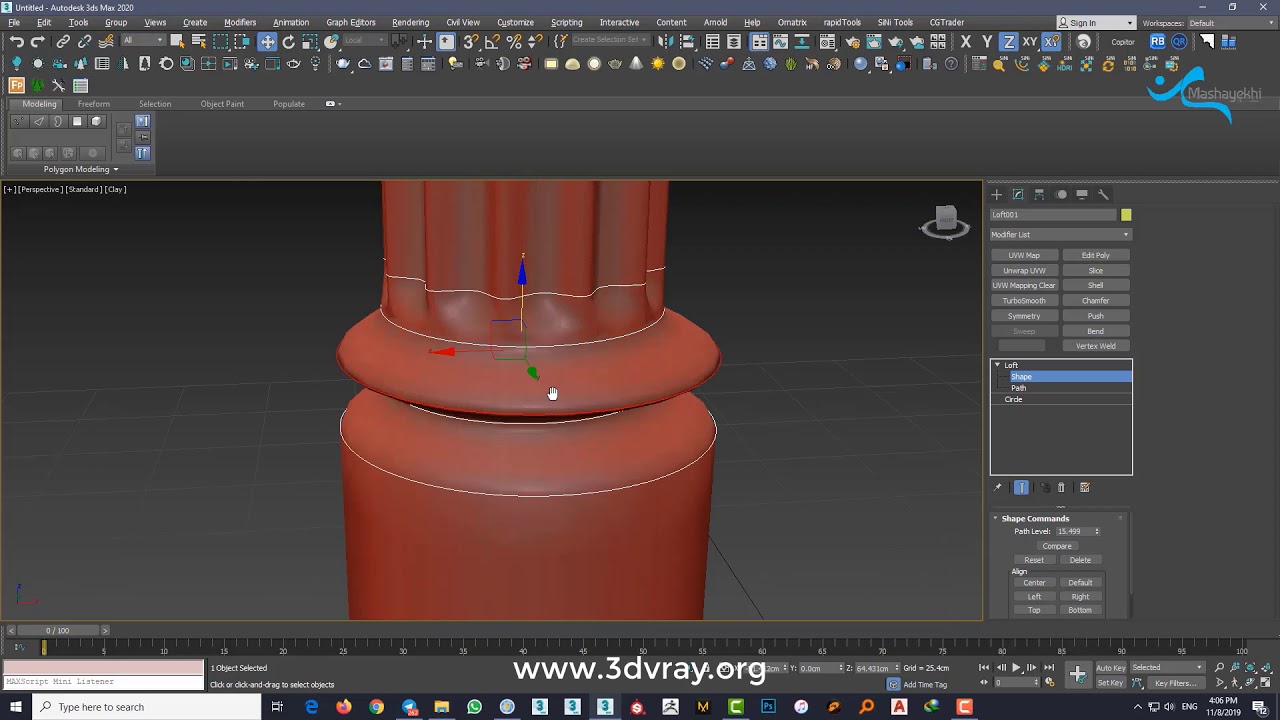Open the Local reference coordinate dropdown
Viewport: 1280px width, 720px height.
point(366,41)
